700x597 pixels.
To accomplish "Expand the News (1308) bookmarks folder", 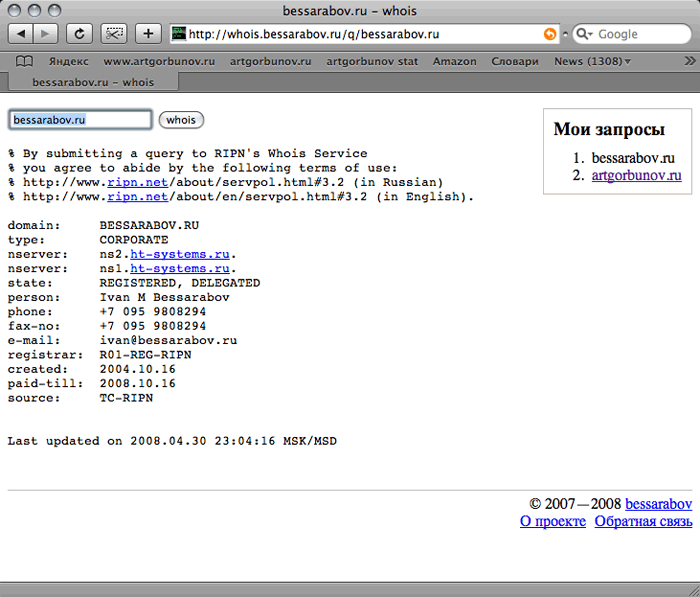I will [x=592, y=61].
